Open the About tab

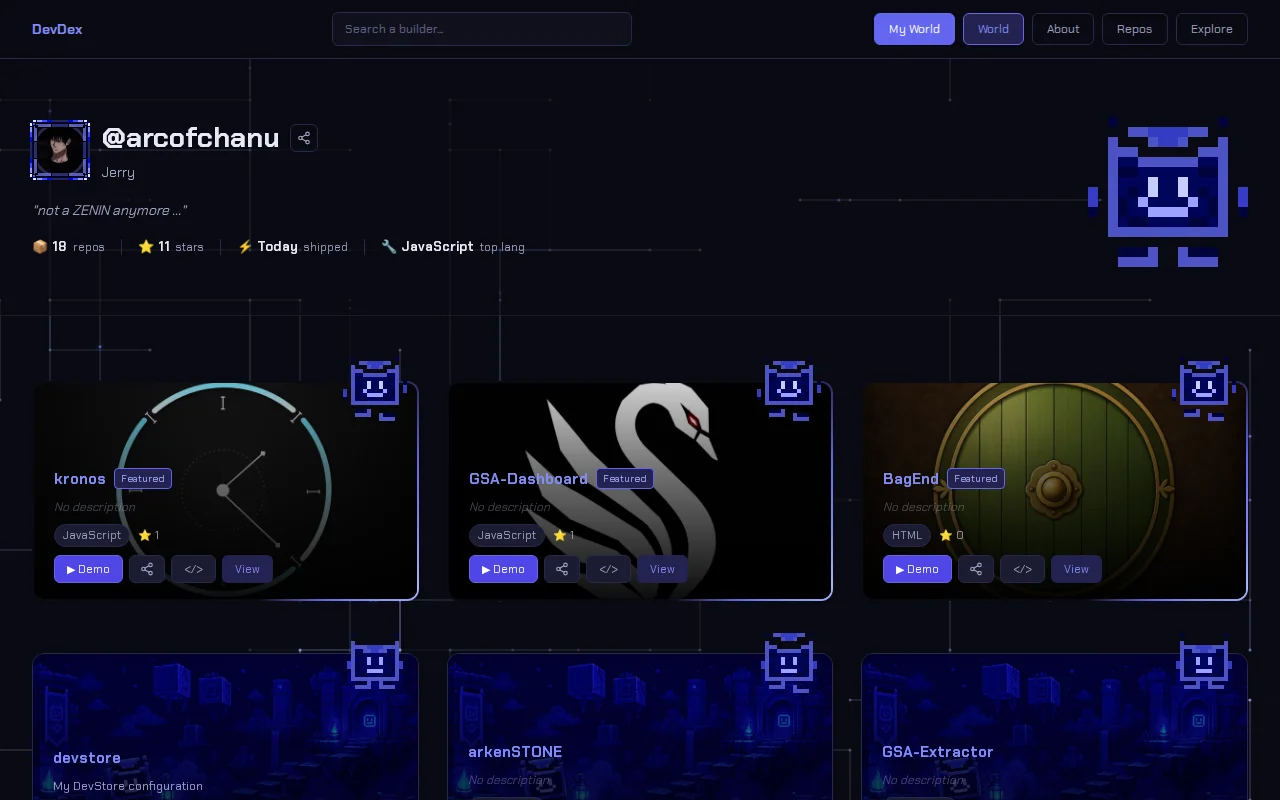click(x=1063, y=29)
